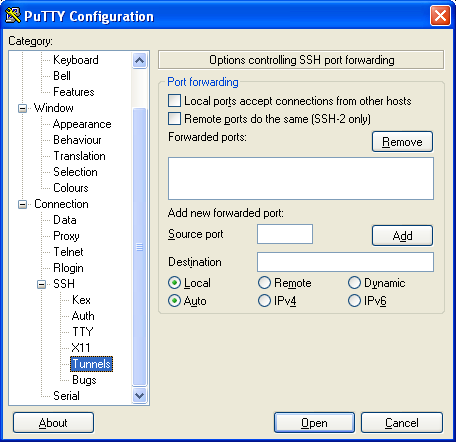Pick the IPv6 radio button

click(x=354, y=301)
